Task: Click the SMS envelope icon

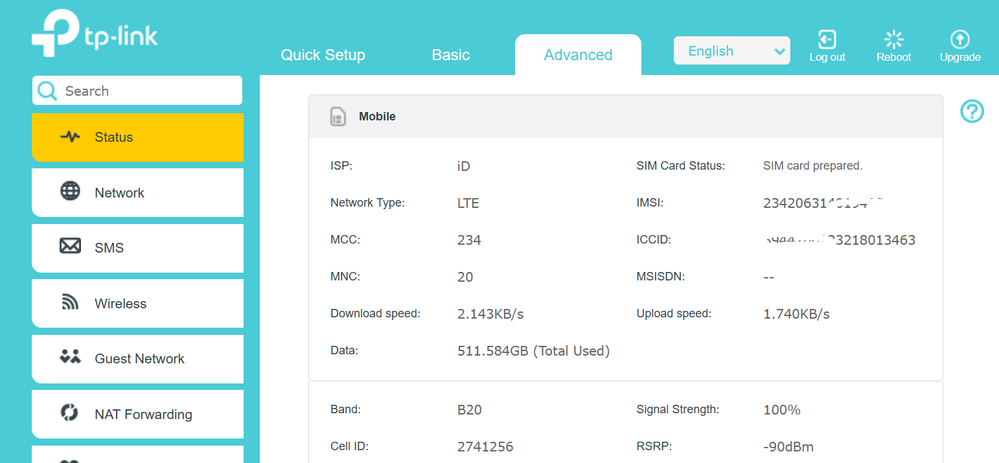Action: 70,246
